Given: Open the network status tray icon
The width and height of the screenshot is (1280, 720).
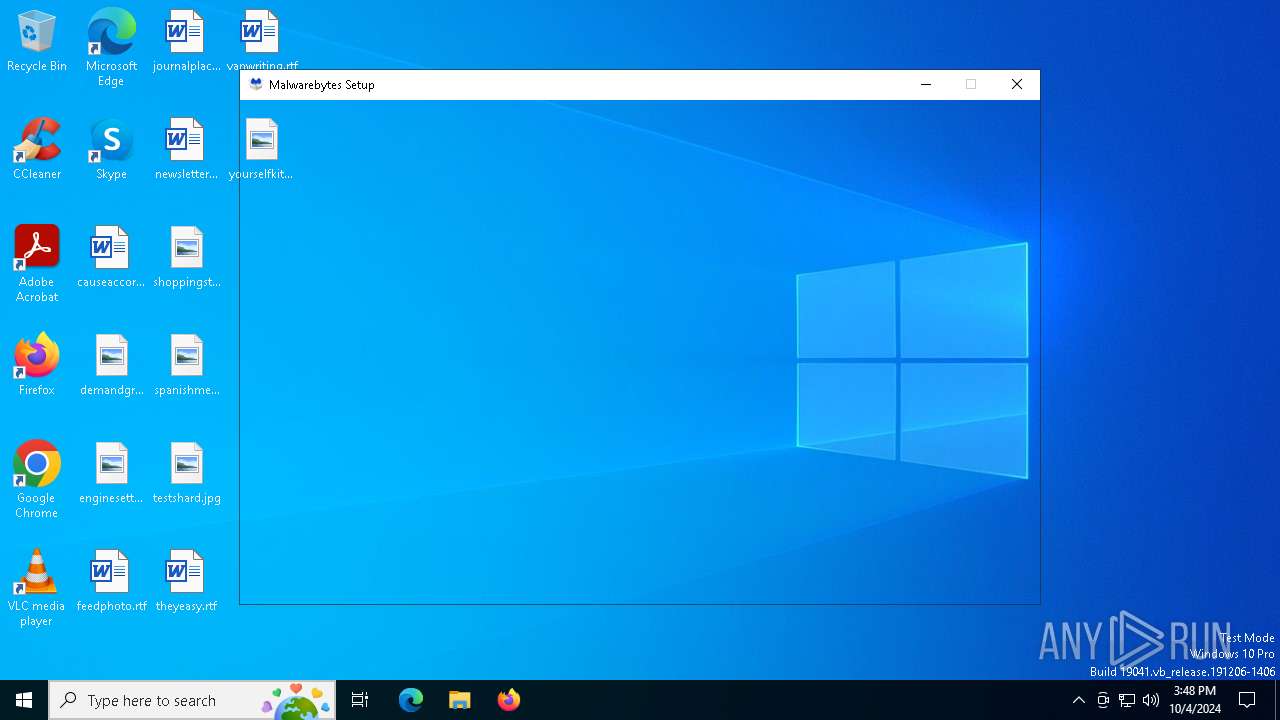Looking at the screenshot, I should (1127, 700).
